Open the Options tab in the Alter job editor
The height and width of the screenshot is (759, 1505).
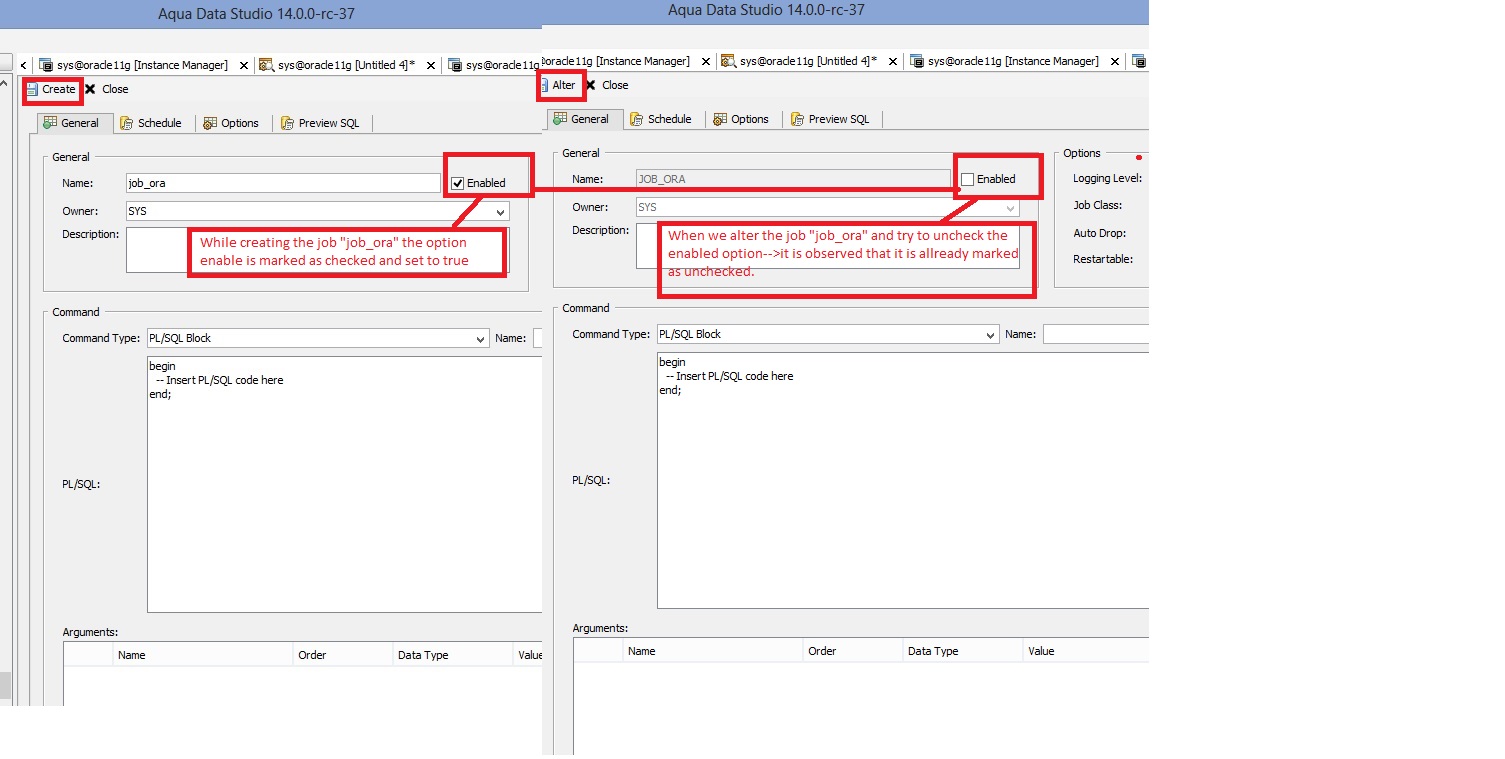tap(741, 119)
